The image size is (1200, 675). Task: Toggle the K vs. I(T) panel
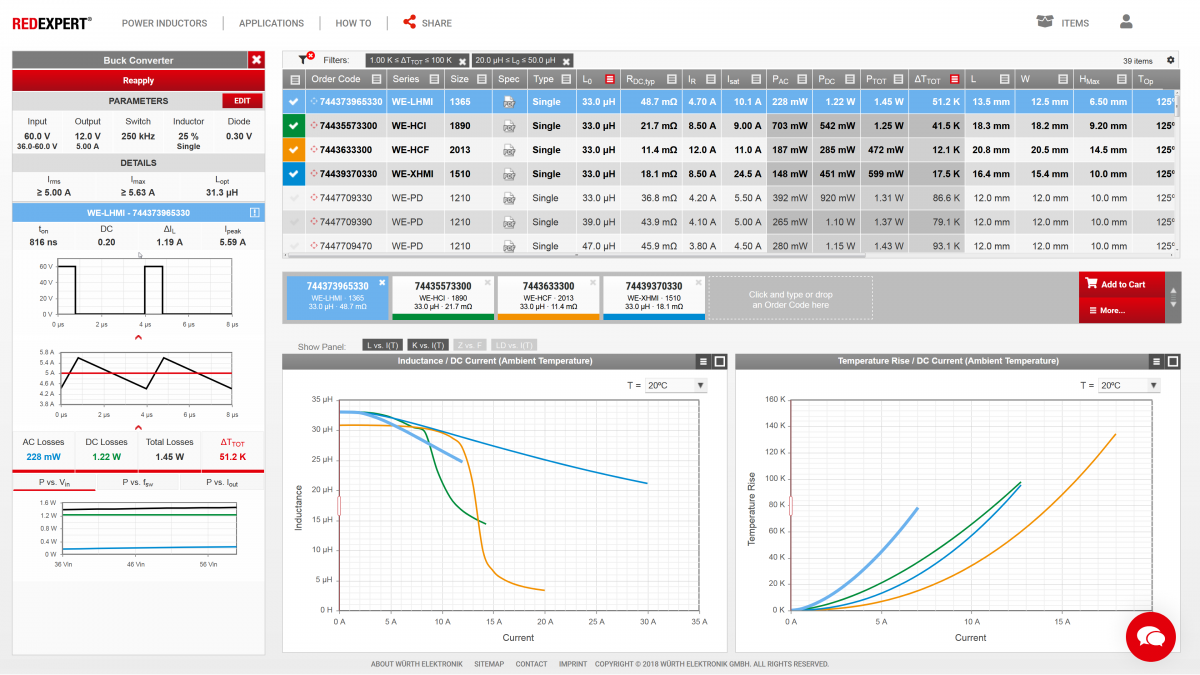(428, 345)
